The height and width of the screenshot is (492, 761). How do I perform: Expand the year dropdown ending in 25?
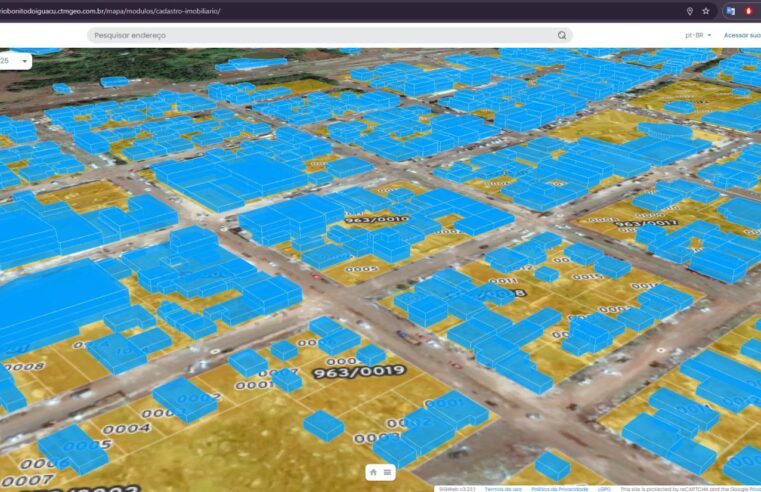[15, 61]
